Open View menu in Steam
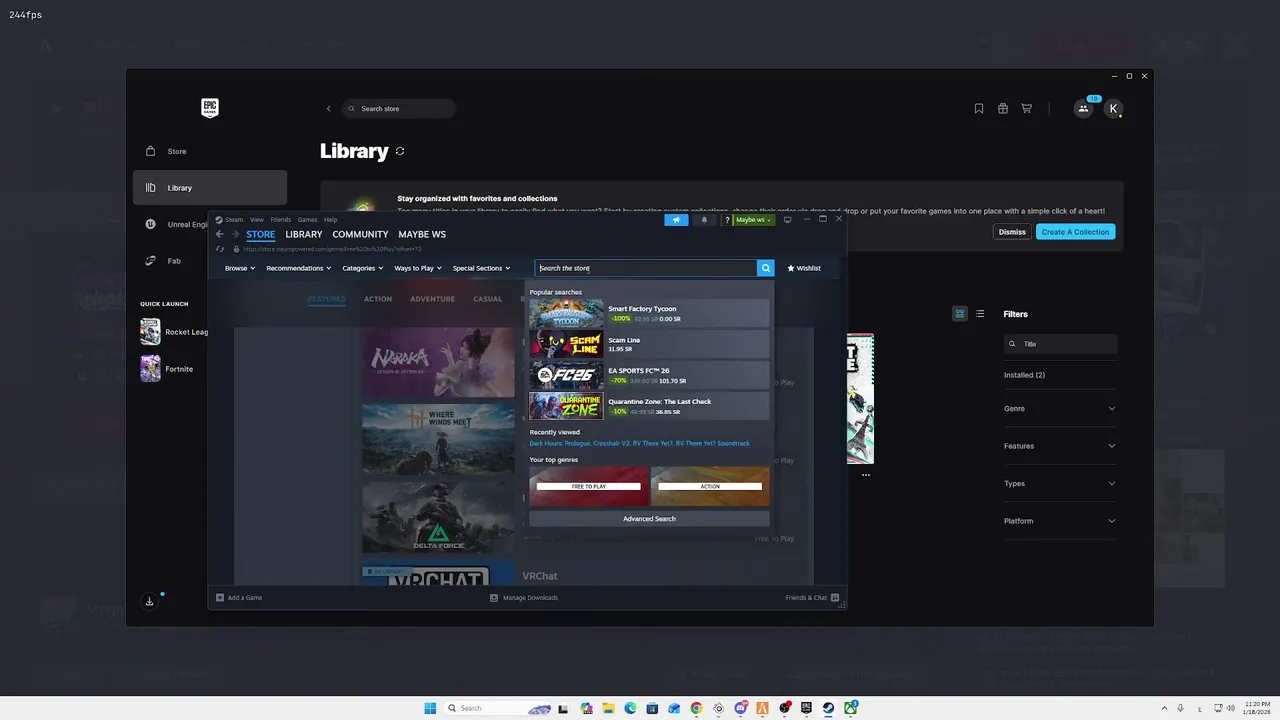The width and height of the screenshot is (1280, 720). (x=257, y=219)
